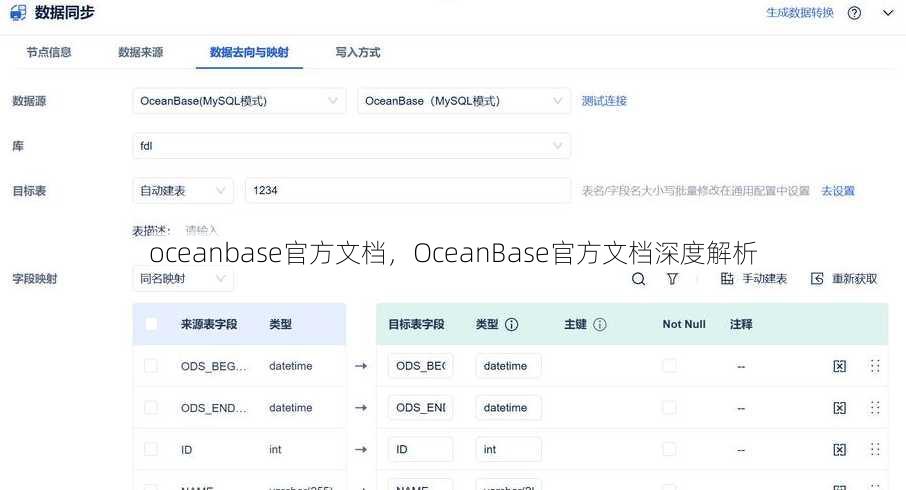Click mapping arrow icon of ODS_END row

pyautogui.click(x=361, y=407)
